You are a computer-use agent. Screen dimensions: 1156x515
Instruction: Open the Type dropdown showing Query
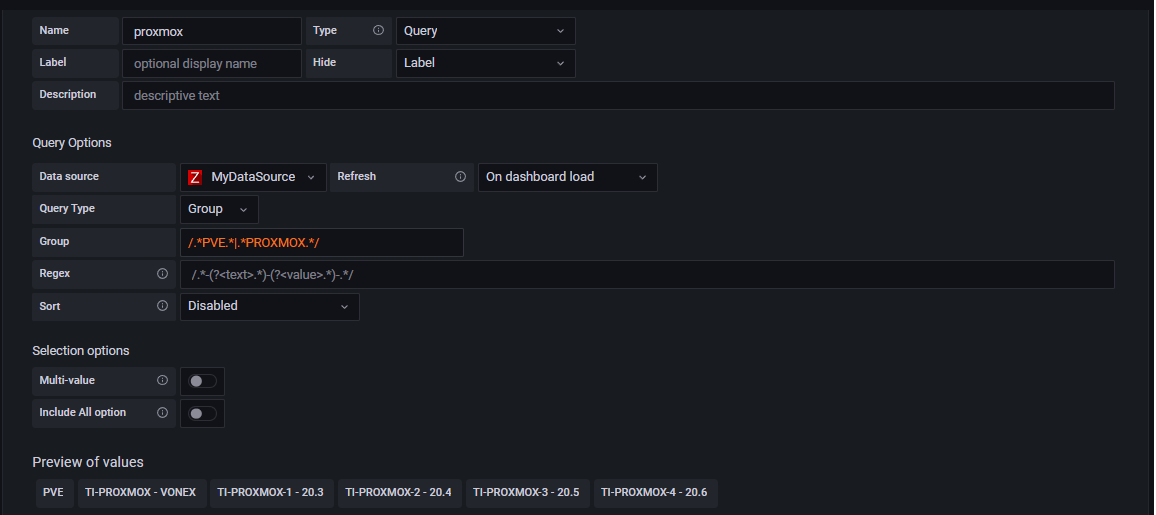(485, 31)
